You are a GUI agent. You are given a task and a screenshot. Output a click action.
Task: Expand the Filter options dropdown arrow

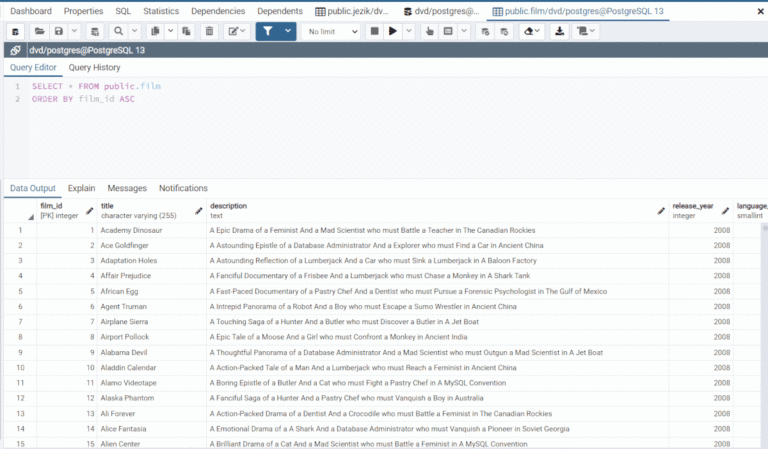pos(288,32)
